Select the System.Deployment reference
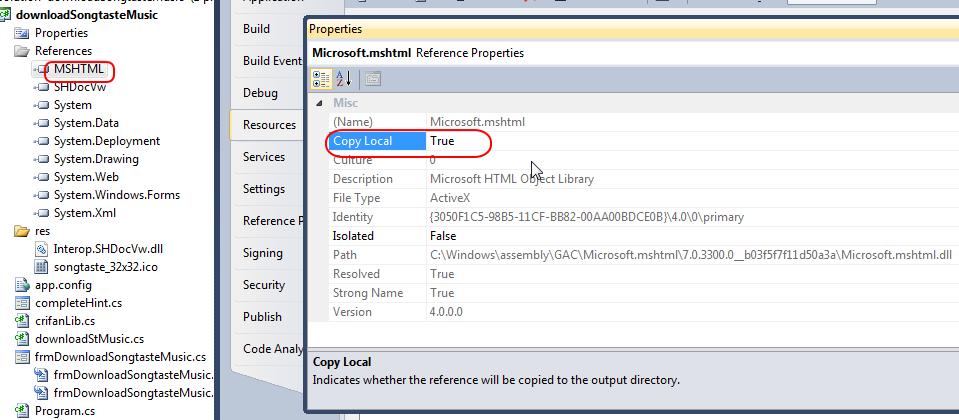This screenshot has width=959, height=420. coord(106,141)
